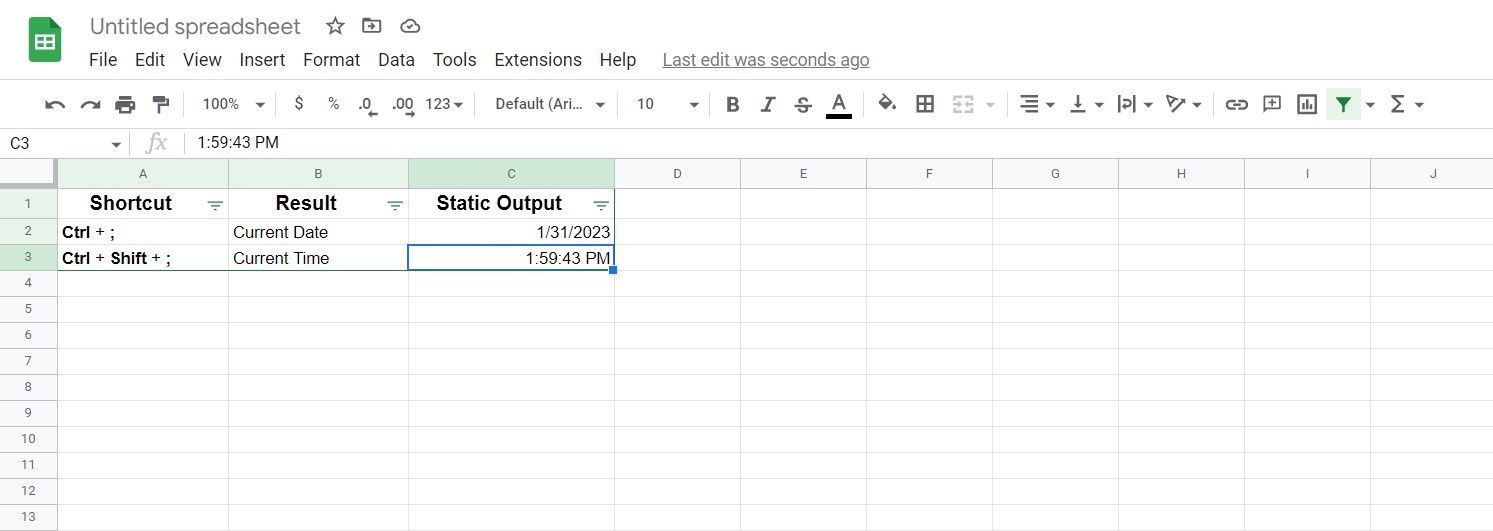This screenshot has width=1493, height=531.
Task: Toggle strikethrough formatting
Action: click(x=802, y=104)
